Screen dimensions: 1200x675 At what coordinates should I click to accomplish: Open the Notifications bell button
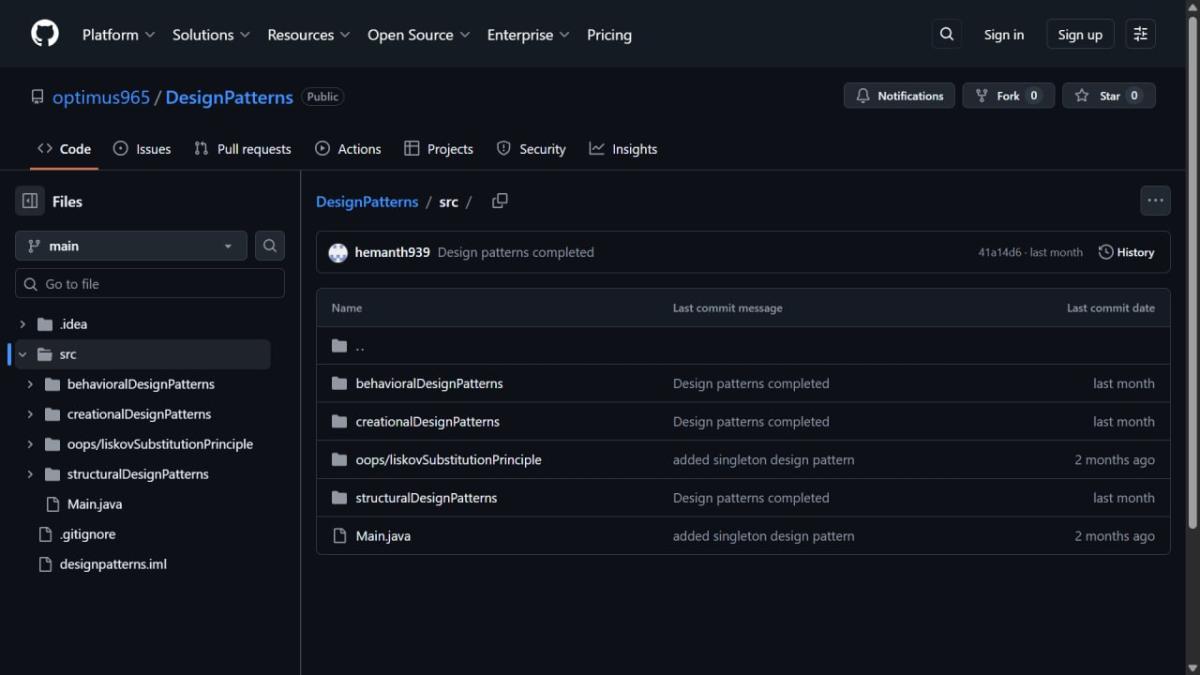[x=899, y=96]
